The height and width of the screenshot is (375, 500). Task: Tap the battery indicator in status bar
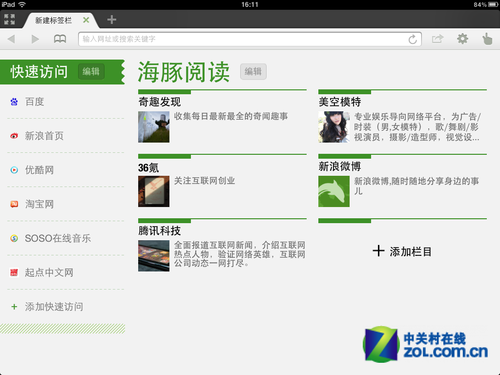493,5
